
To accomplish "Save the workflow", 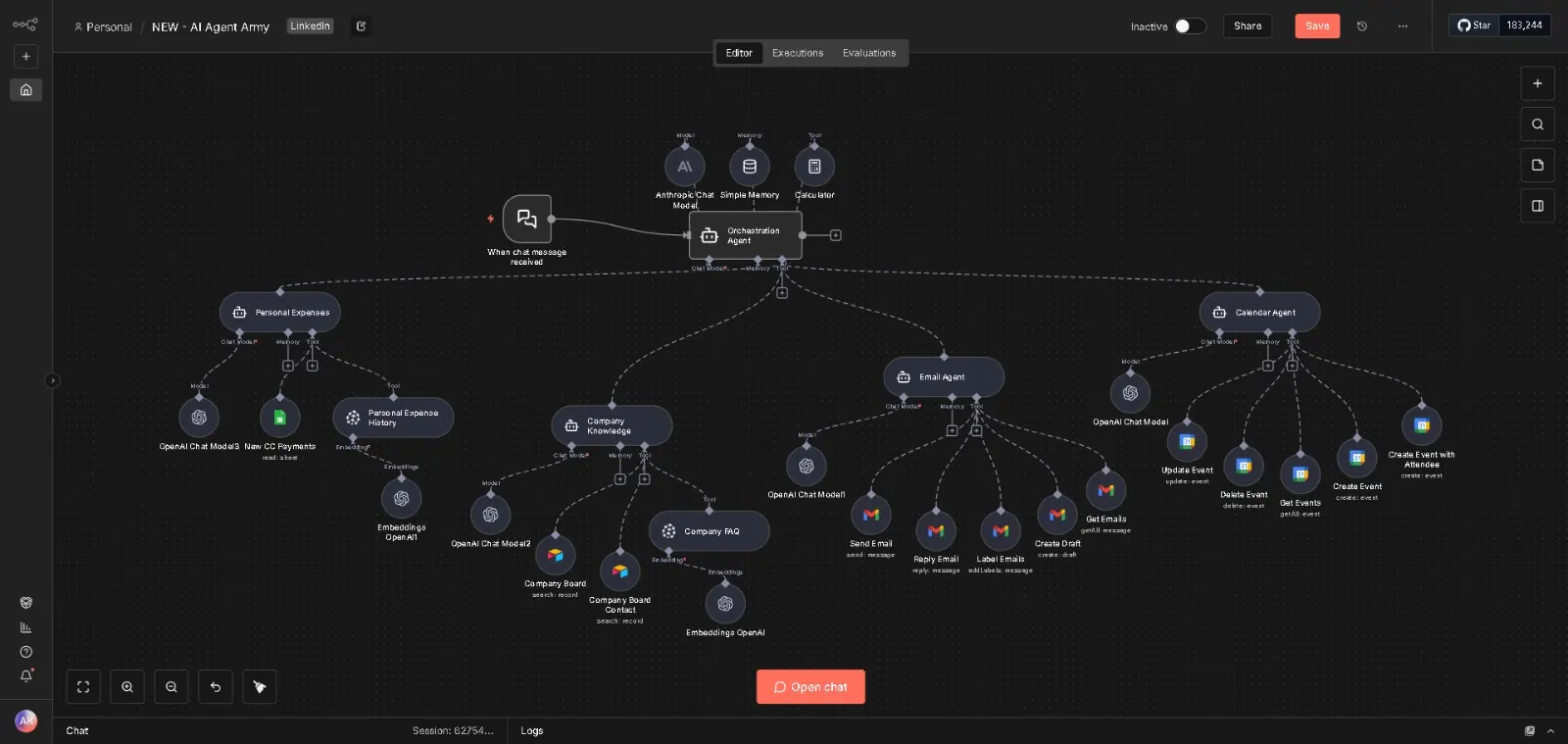I will coord(1317,26).
